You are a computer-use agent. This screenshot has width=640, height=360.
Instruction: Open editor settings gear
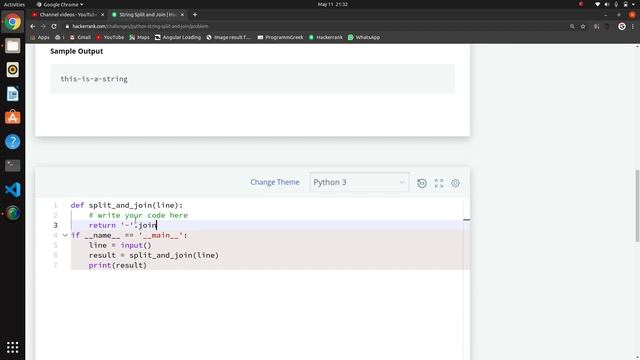(456, 183)
